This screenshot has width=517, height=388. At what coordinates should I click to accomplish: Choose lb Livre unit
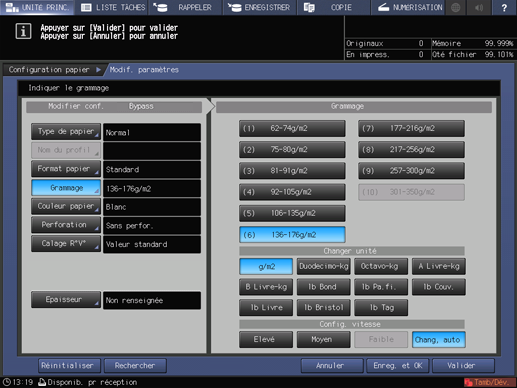point(266,308)
